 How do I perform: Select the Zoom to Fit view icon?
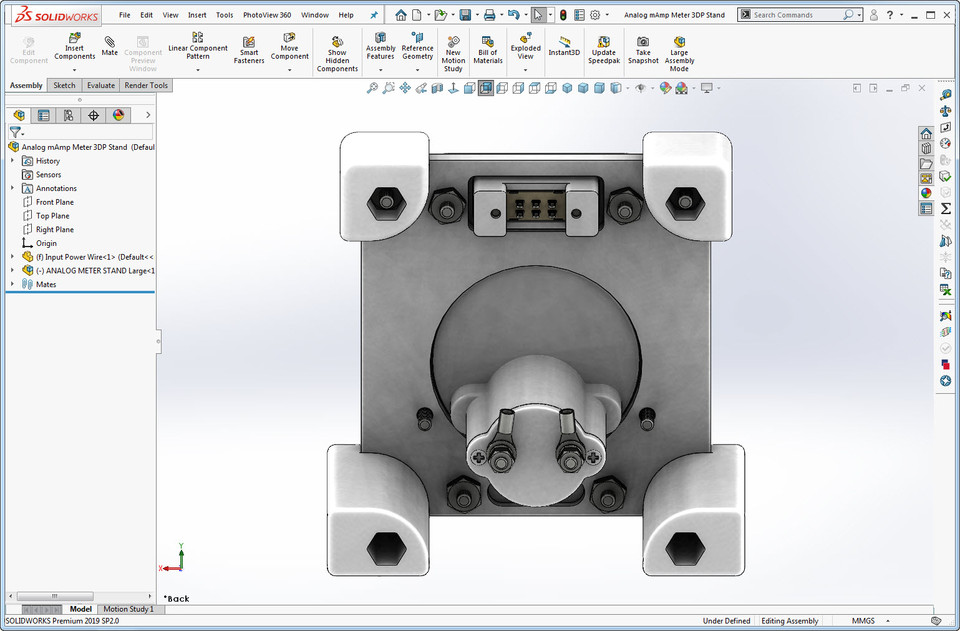point(371,88)
